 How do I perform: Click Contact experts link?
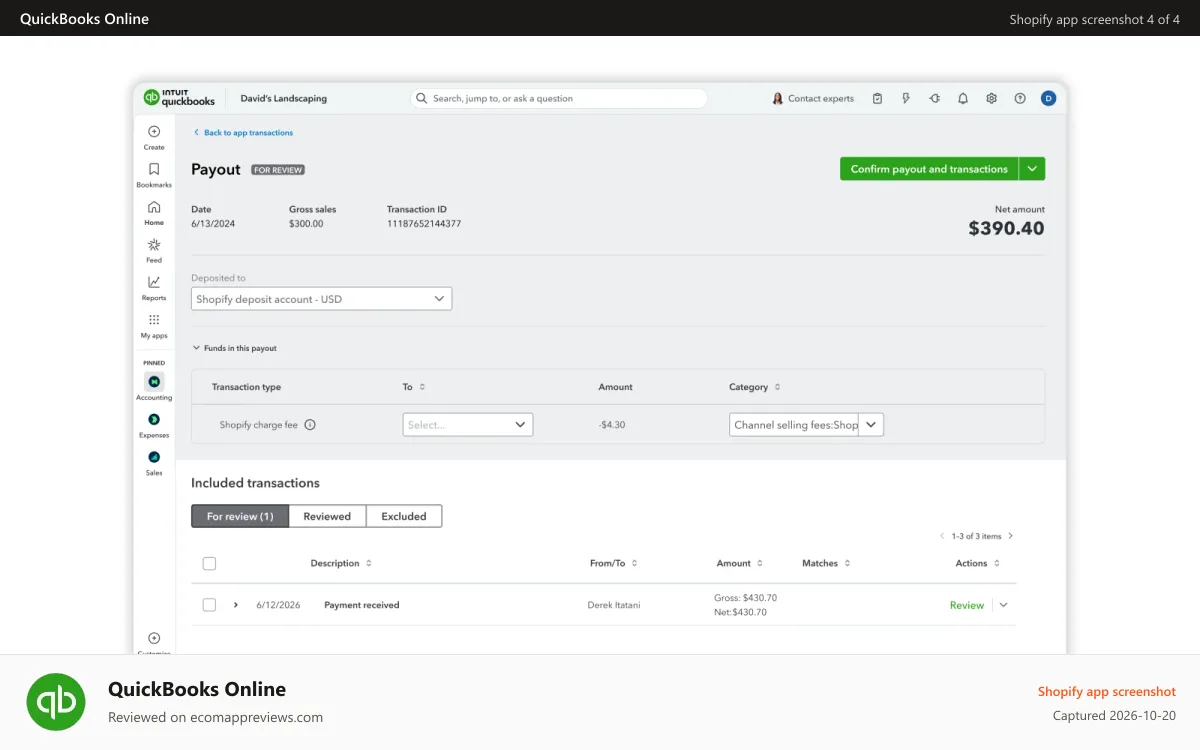[821, 98]
